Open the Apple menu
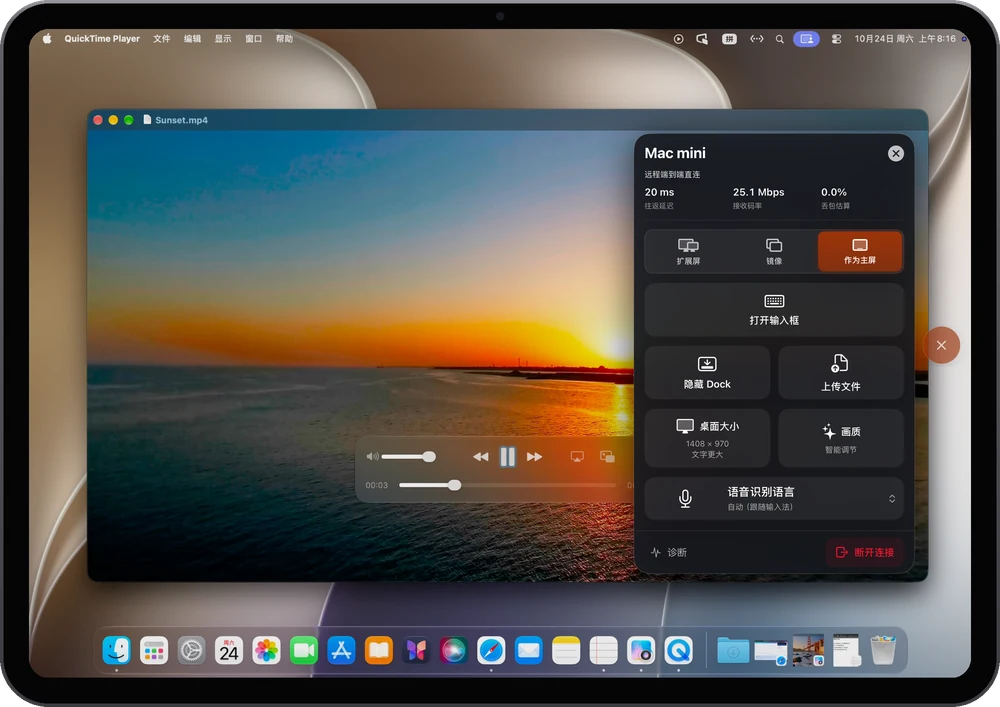The image size is (1000, 707). (47, 38)
